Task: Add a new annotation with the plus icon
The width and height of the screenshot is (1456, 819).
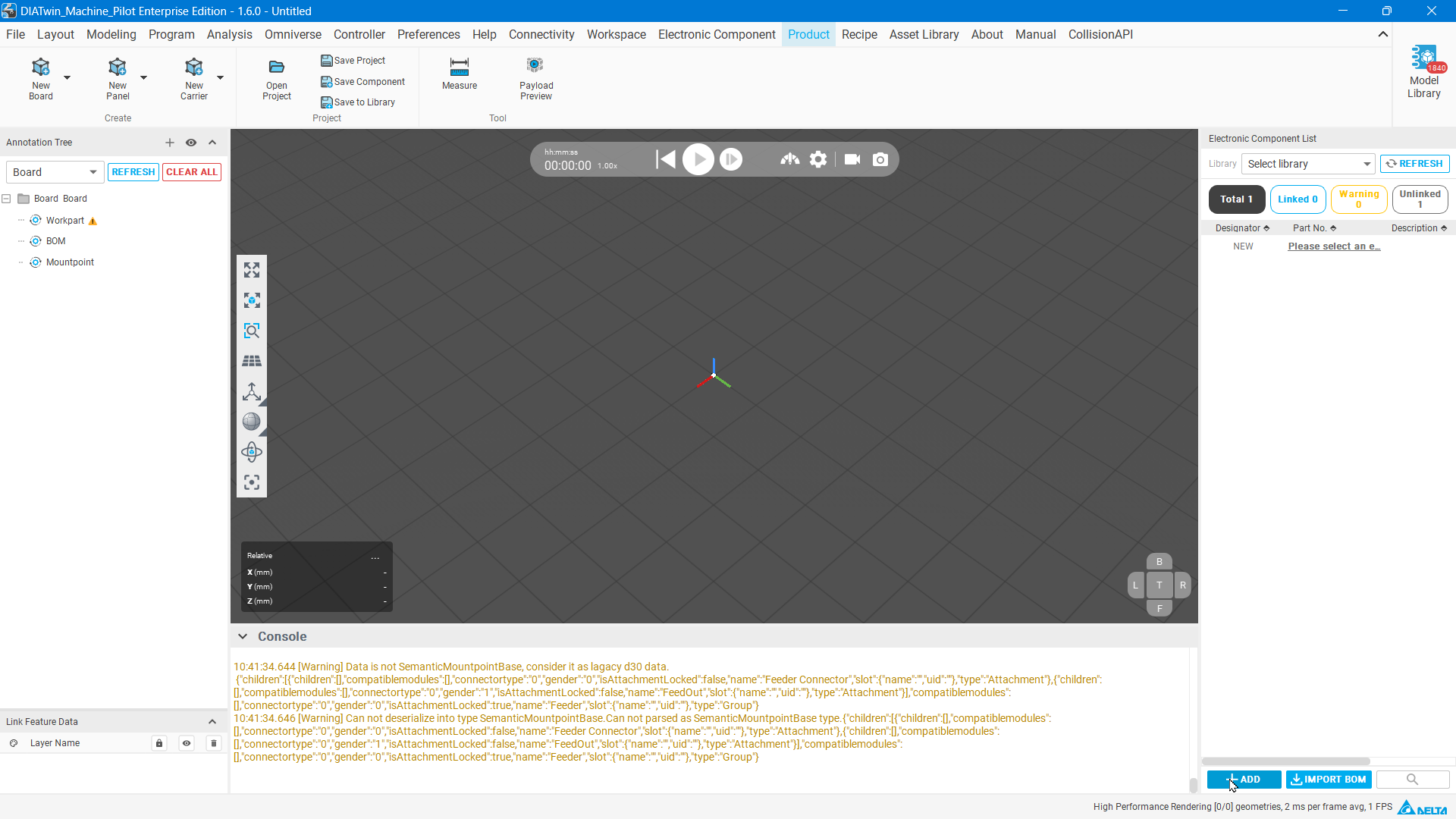Action: coord(170,143)
